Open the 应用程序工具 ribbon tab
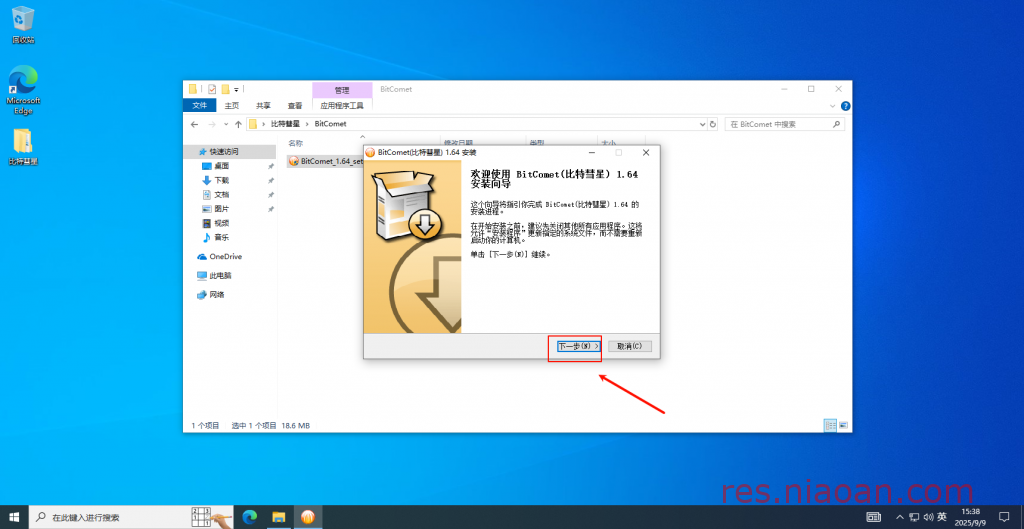This screenshot has height=529, width=1024. 342,105
